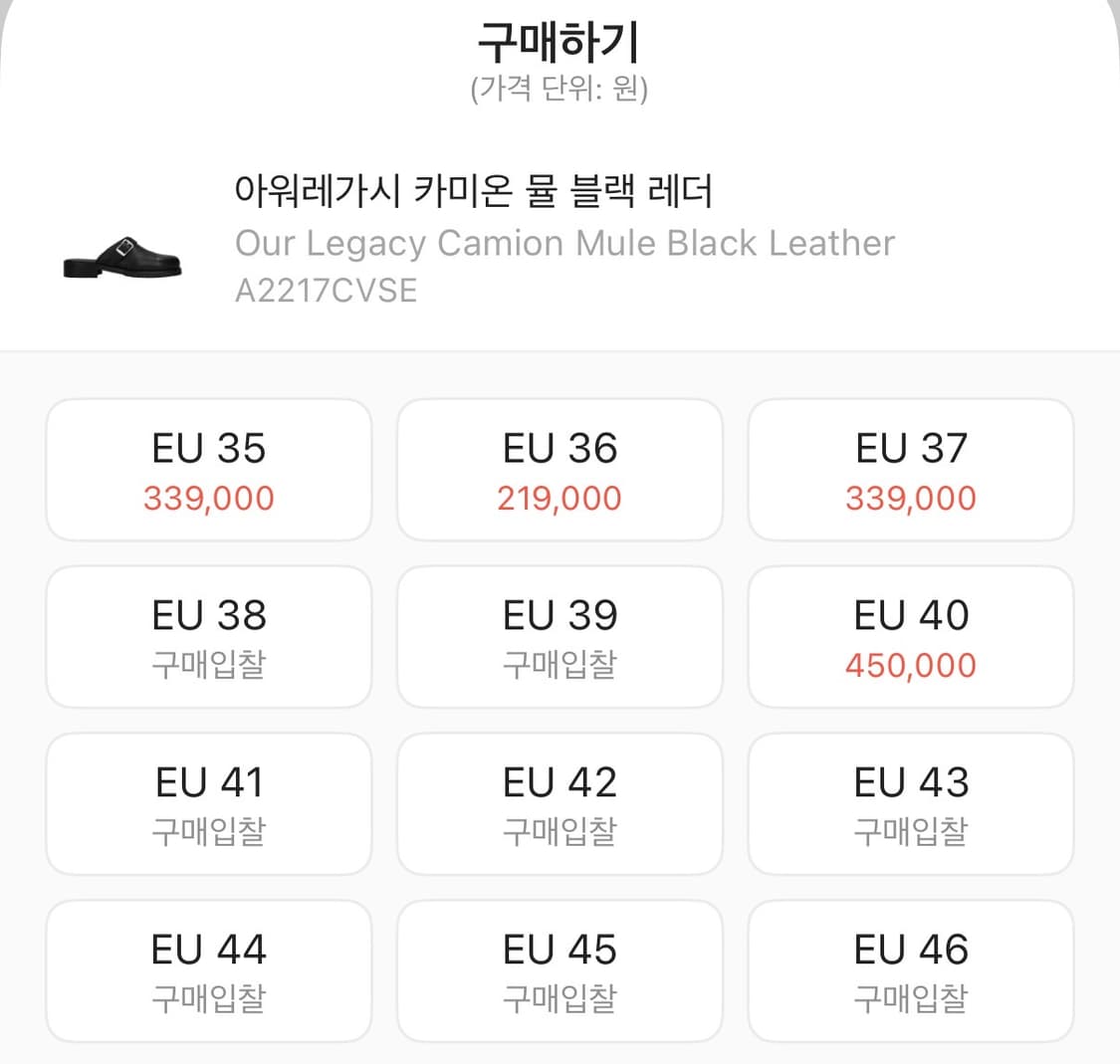The width and height of the screenshot is (1120, 1064).
Task: Select the largest size EU 46
Action: 910,970
